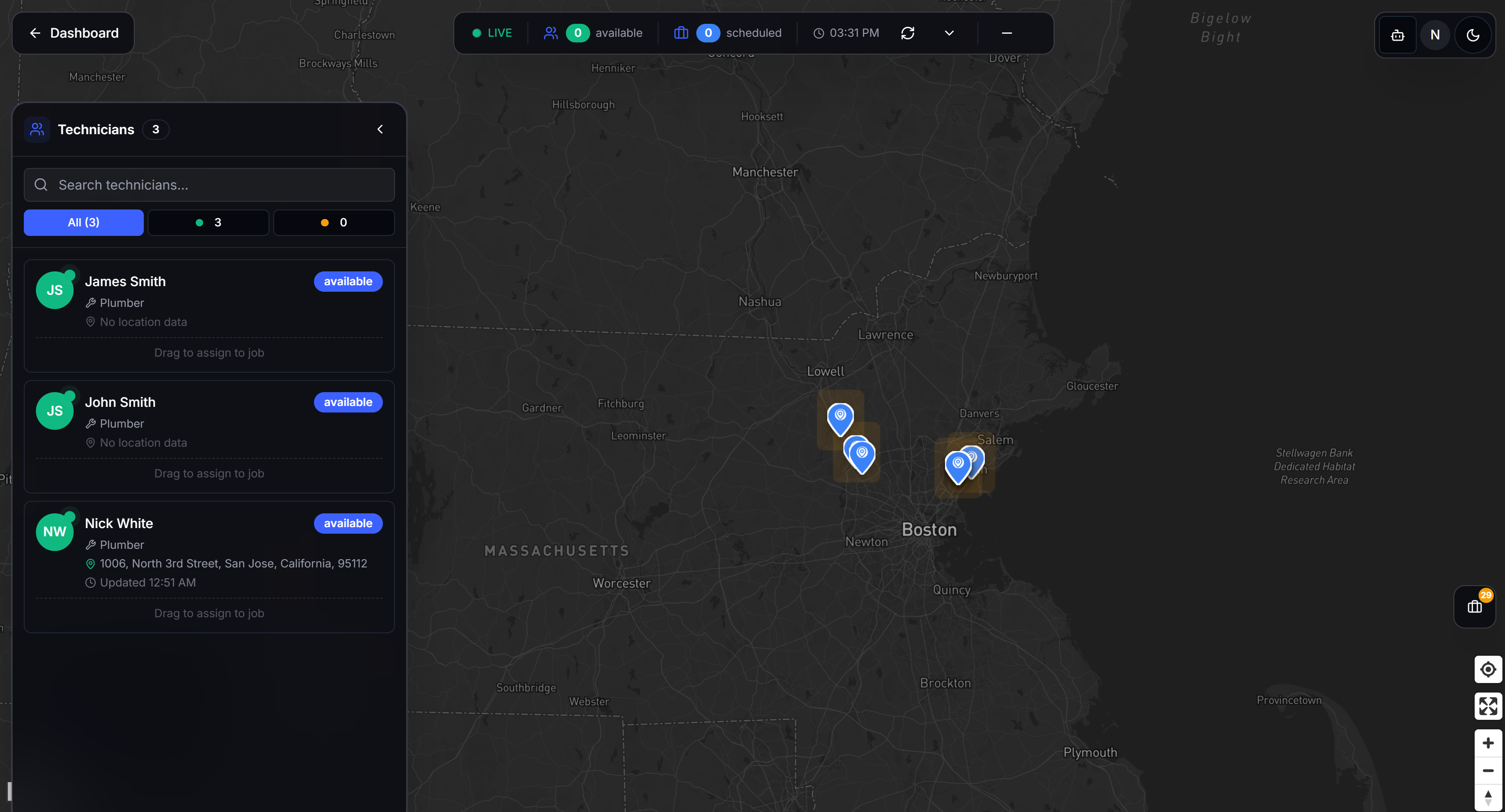Screen dimensions: 1505x812
Task: Zoom in on the map
Action: 1488,743
